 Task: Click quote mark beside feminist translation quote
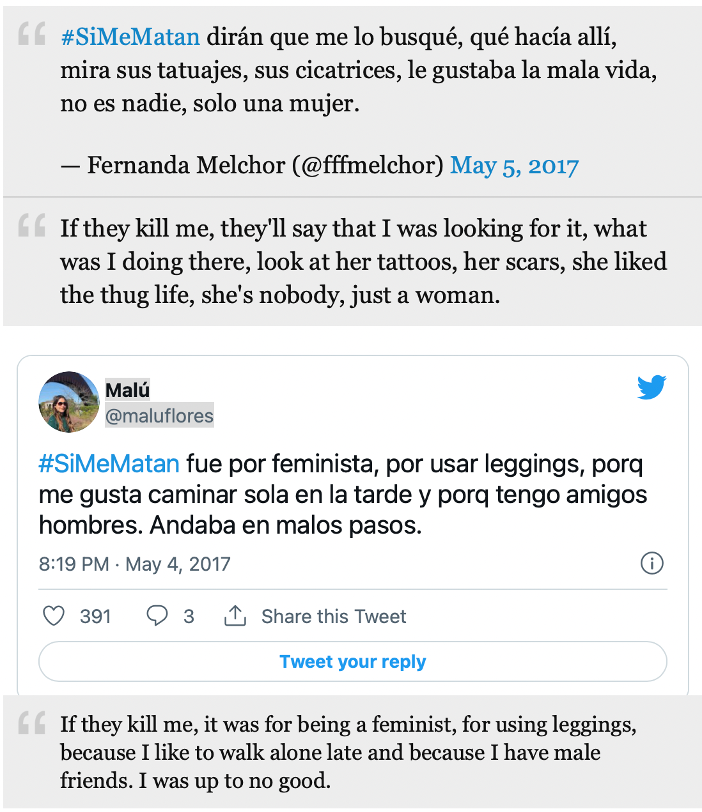pos(32,723)
